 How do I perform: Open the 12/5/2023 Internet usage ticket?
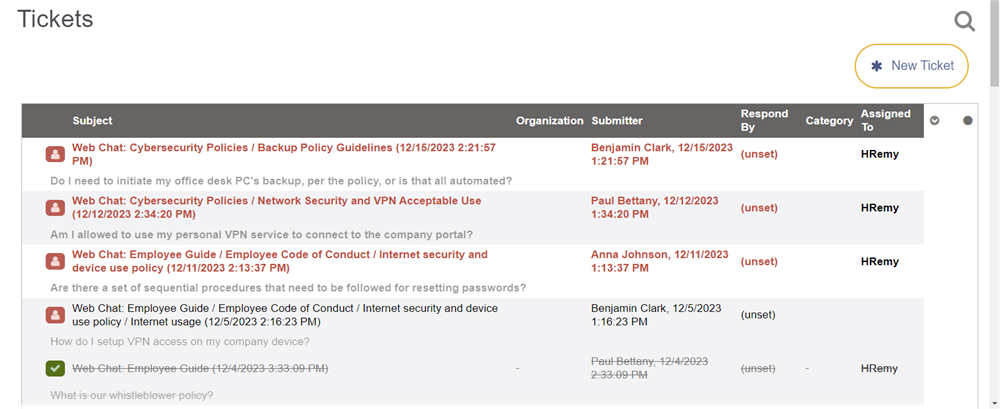[x=283, y=309]
